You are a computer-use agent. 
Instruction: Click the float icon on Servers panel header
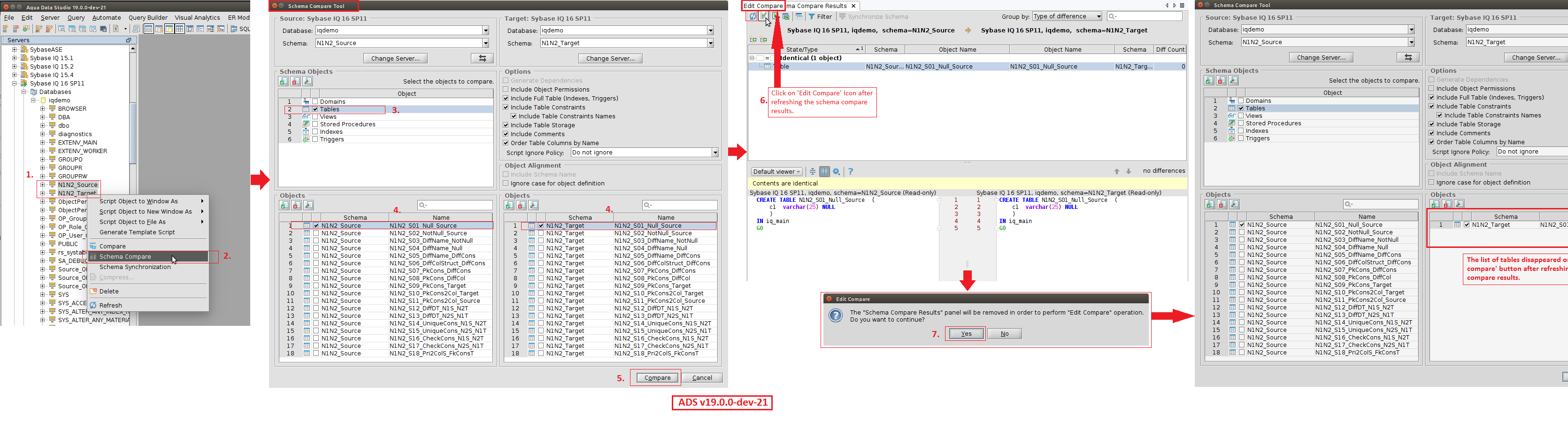coord(129,40)
